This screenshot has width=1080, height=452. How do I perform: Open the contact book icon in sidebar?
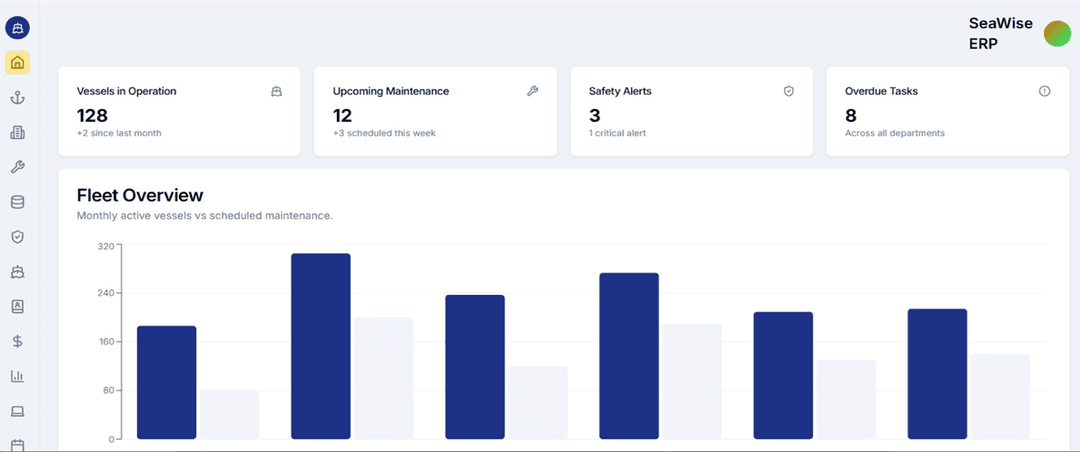click(17, 306)
